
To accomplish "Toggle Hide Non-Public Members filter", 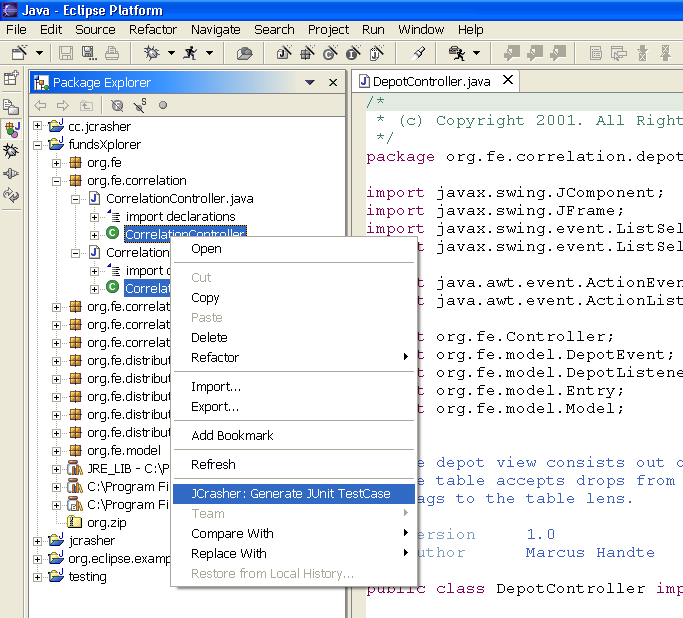I will (163, 105).
